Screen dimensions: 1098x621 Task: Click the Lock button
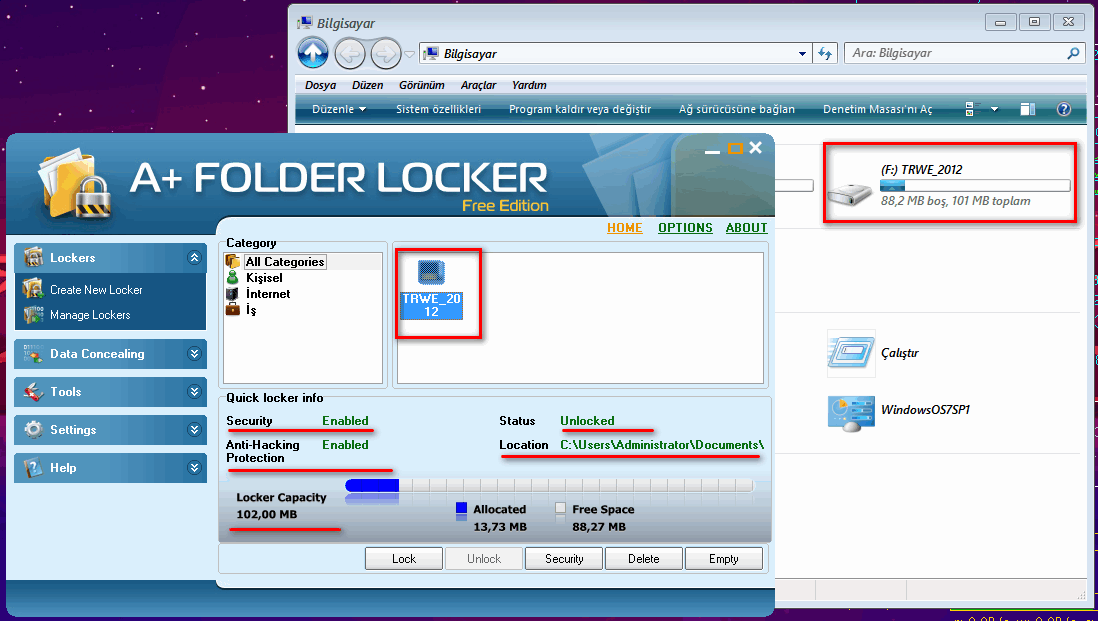coord(404,559)
